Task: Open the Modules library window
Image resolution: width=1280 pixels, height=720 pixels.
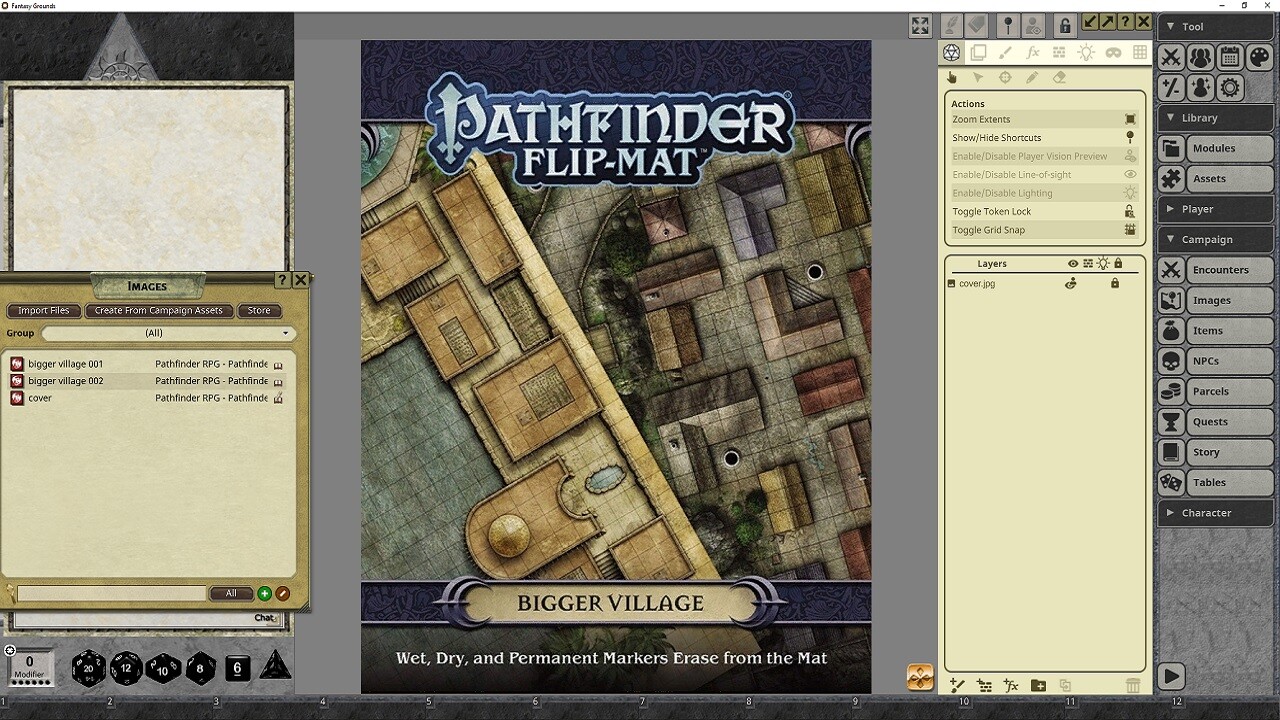Action: 1215,148
